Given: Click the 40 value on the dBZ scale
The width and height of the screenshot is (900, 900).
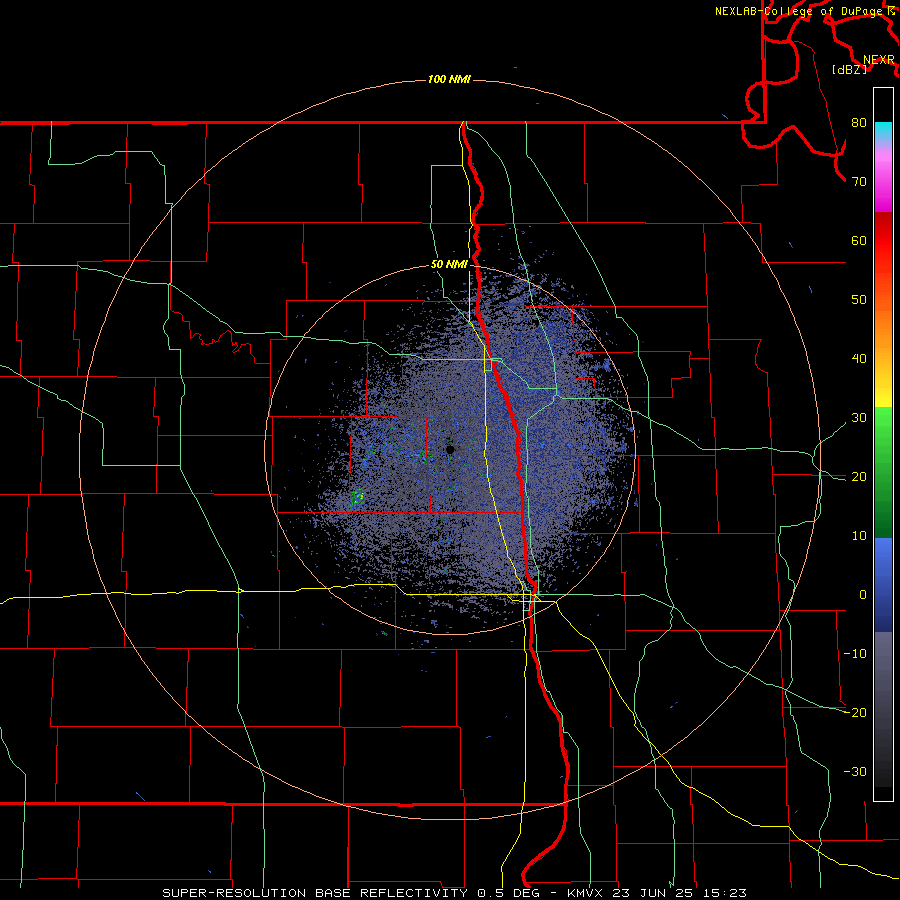Looking at the screenshot, I should [859, 359].
